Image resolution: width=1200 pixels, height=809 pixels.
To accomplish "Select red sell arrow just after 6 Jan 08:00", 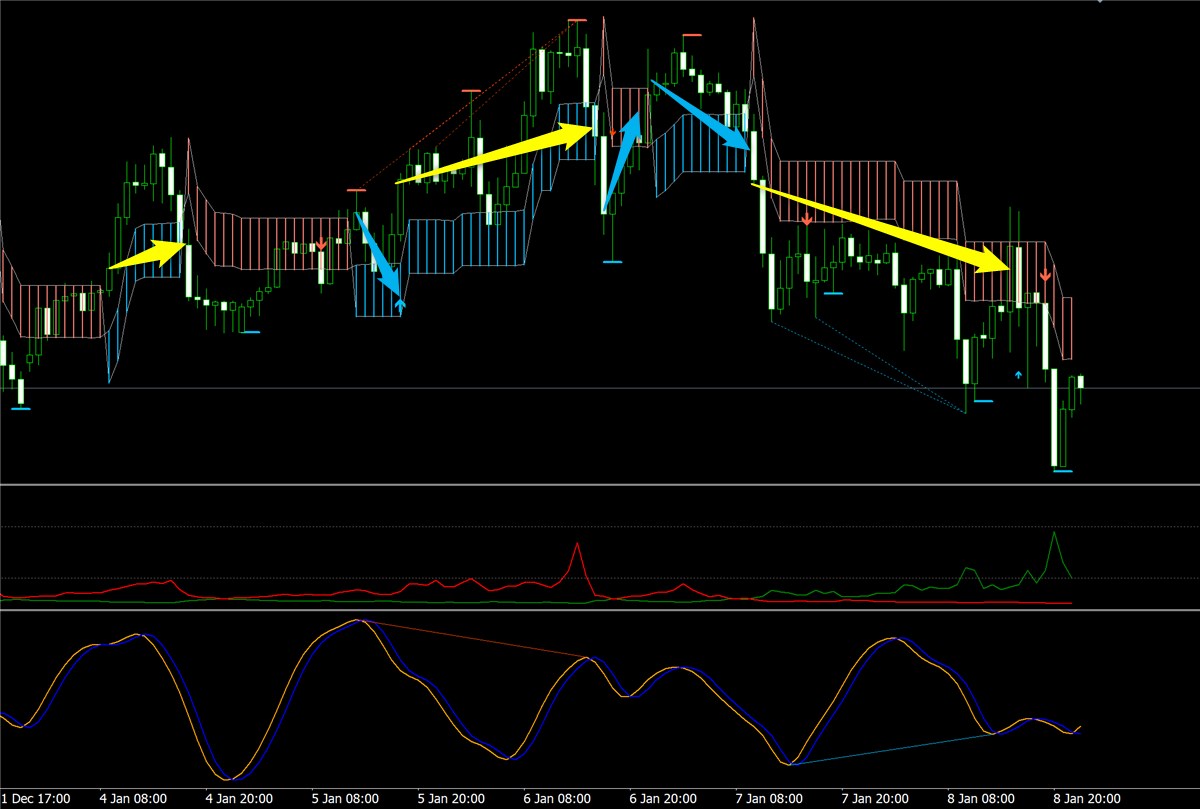I will [612, 131].
